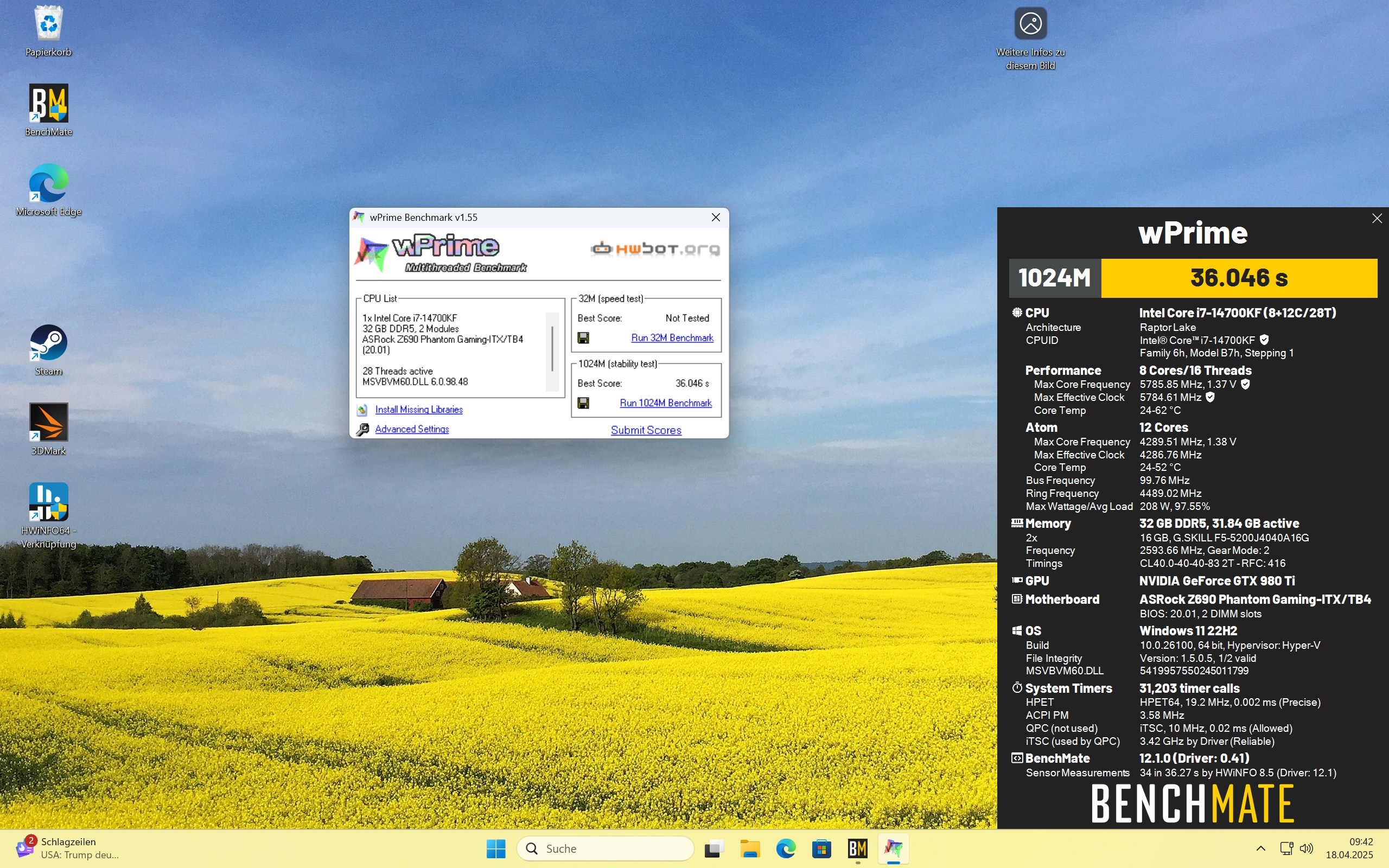Viewport: 1389px width, 868px height.
Task: Switch to BenchMate in the taskbar
Action: [857, 848]
